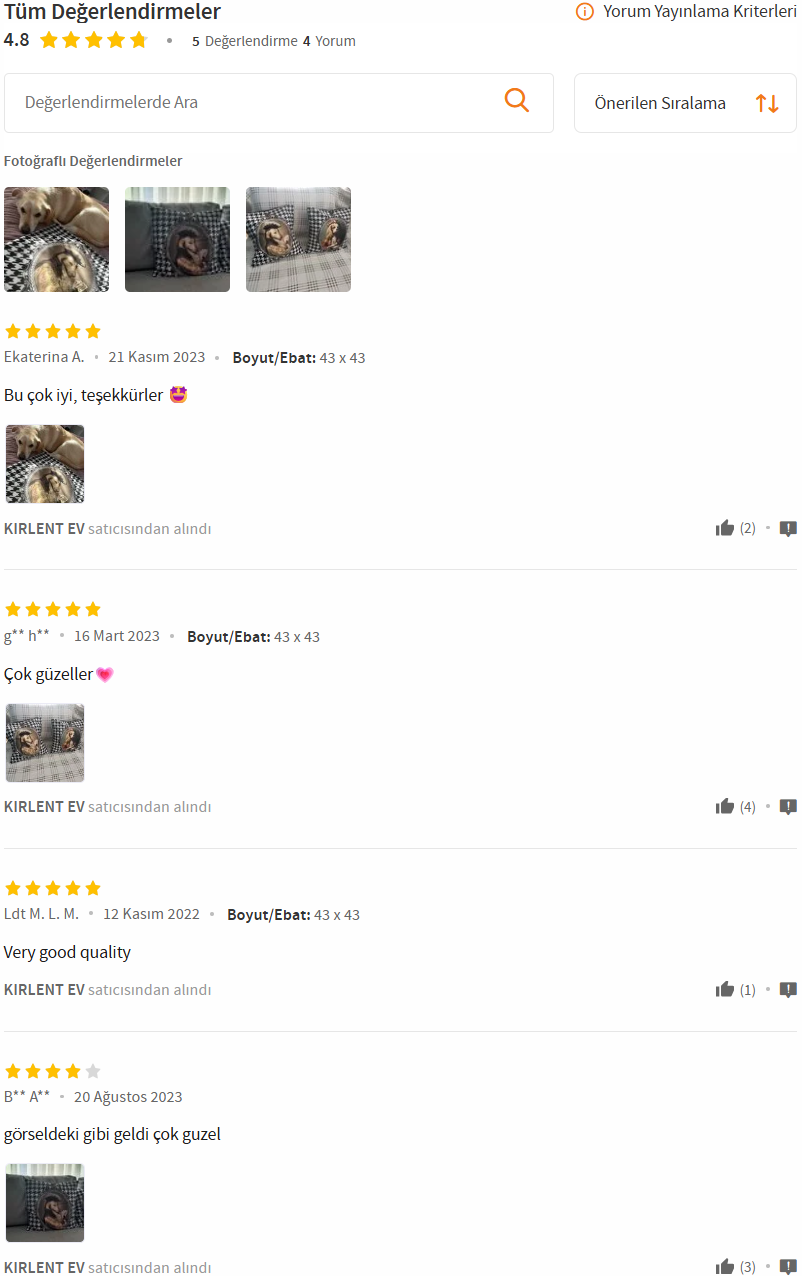Click the orange search magnifier icon

pyautogui.click(x=517, y=100)
